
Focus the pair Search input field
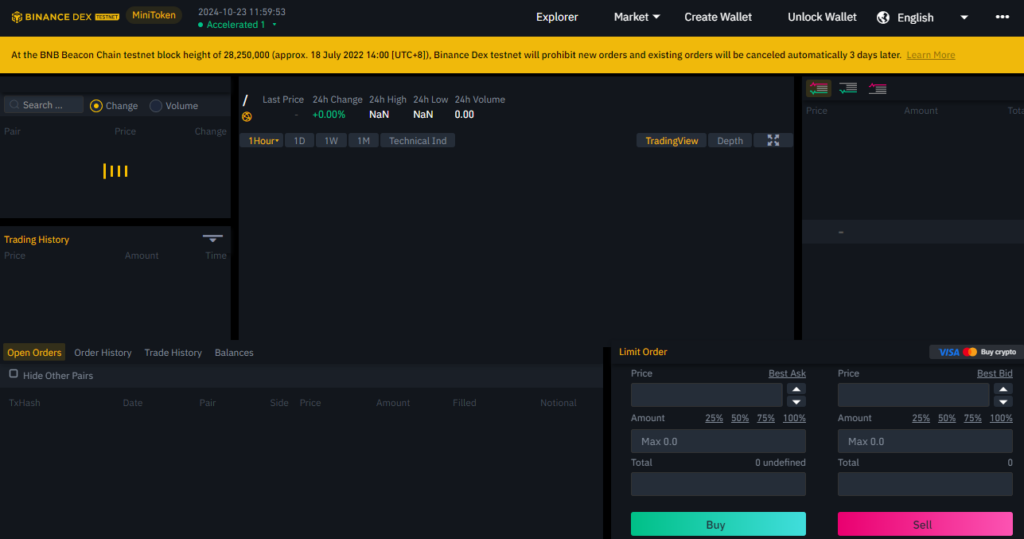44,105
